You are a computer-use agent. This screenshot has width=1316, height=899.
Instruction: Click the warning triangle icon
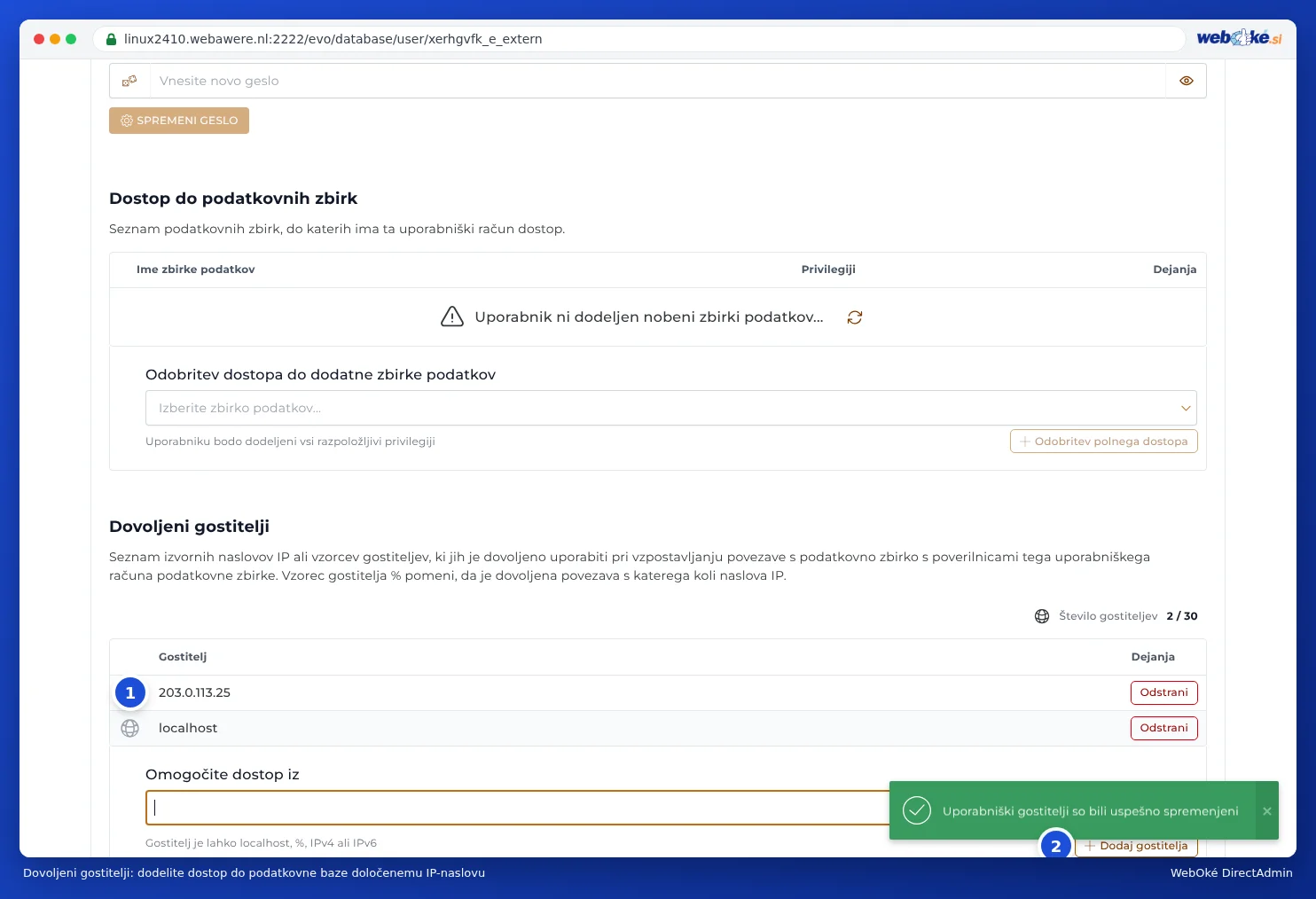(452, 317)
